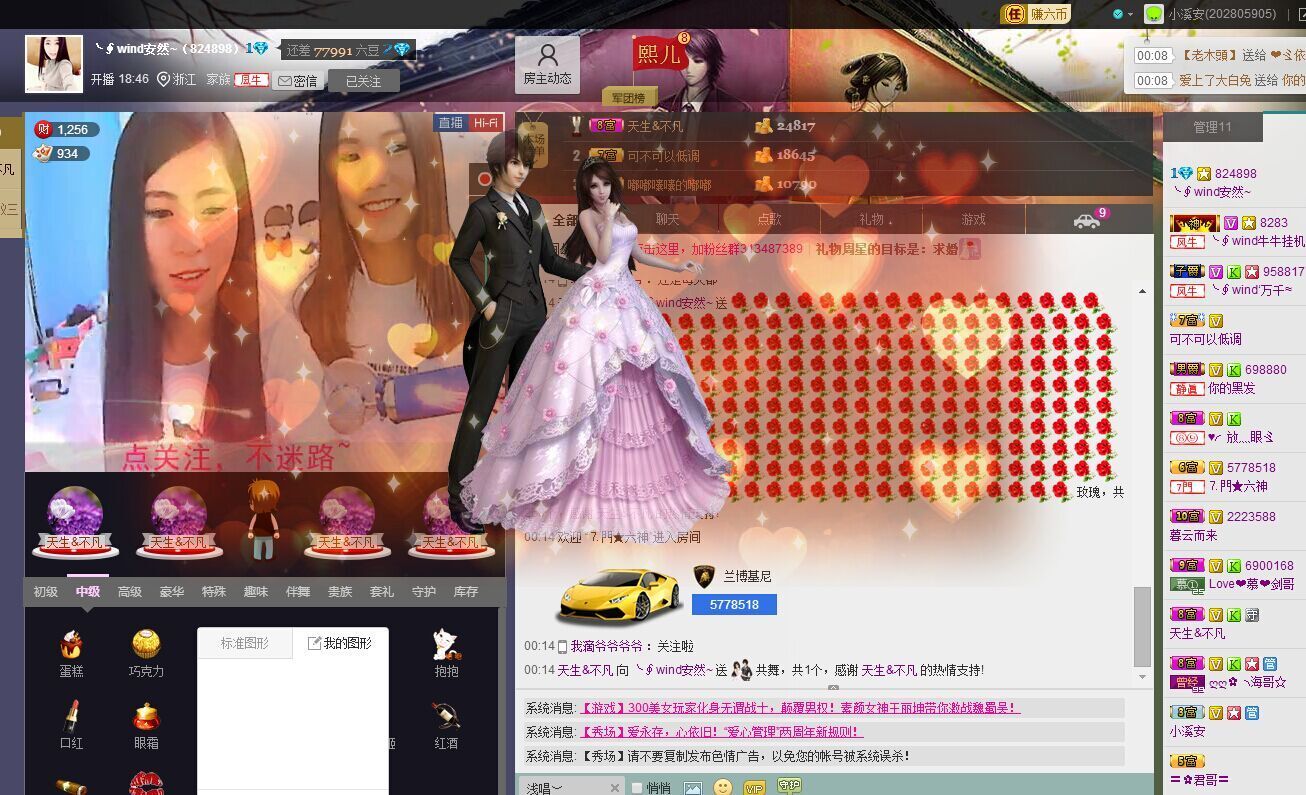The height and width of the screenshot is (795, 1306).
Task: Open the 伴舞 dance gift tab
Action: coord(298,591)
